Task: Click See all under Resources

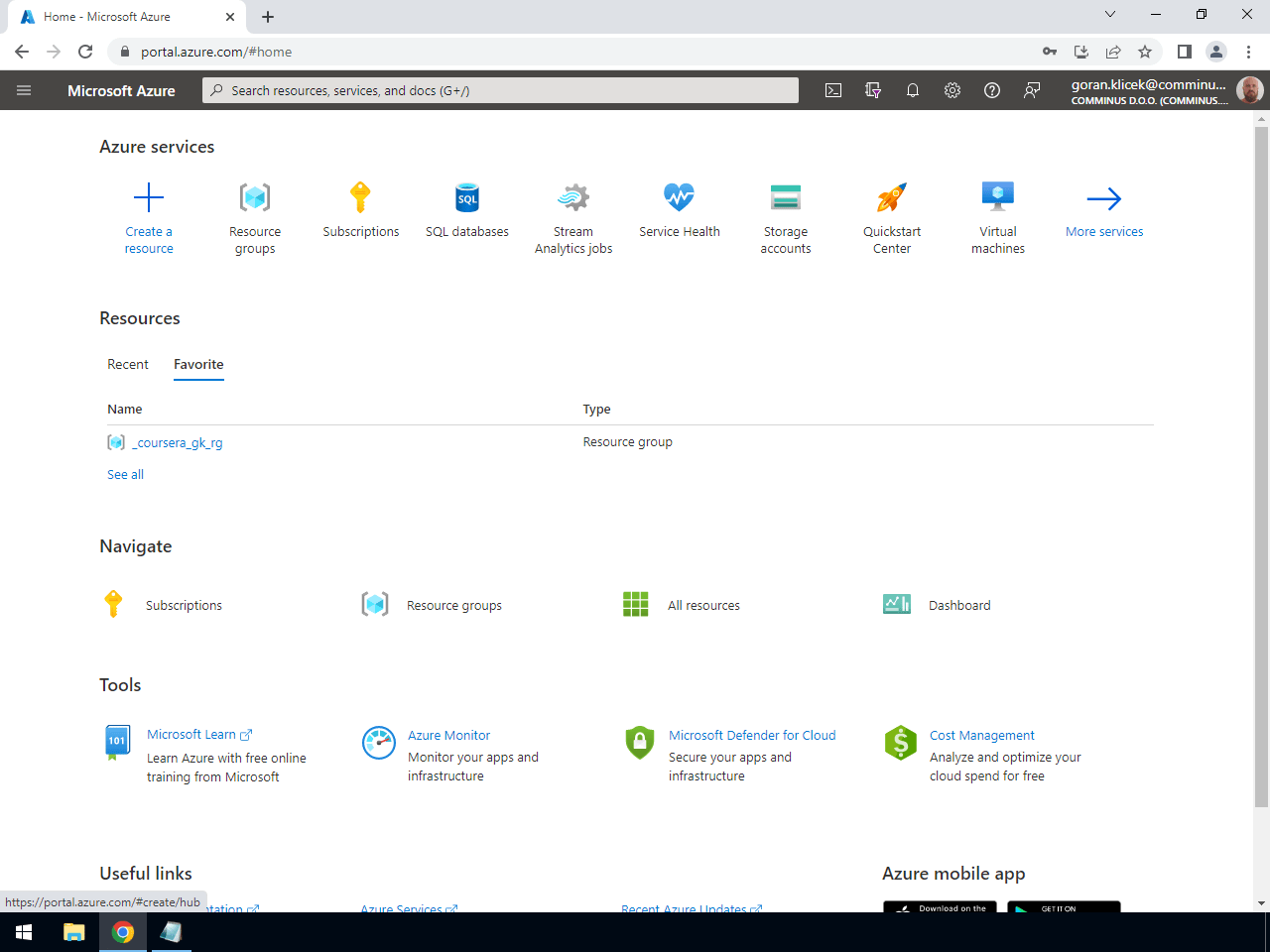Action: click(x=125, y=474)
